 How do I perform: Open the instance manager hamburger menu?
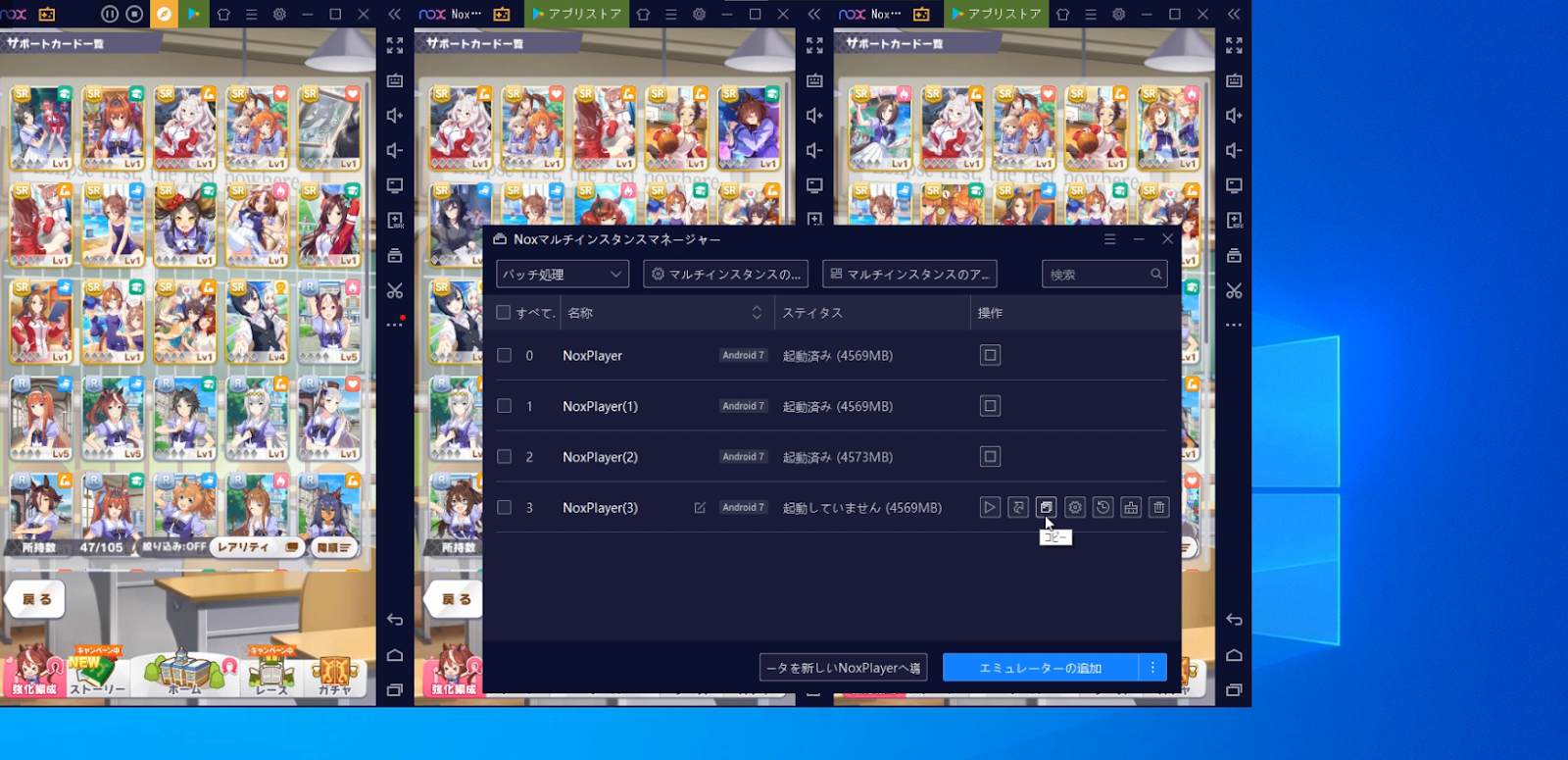[x=1109, y=239]
